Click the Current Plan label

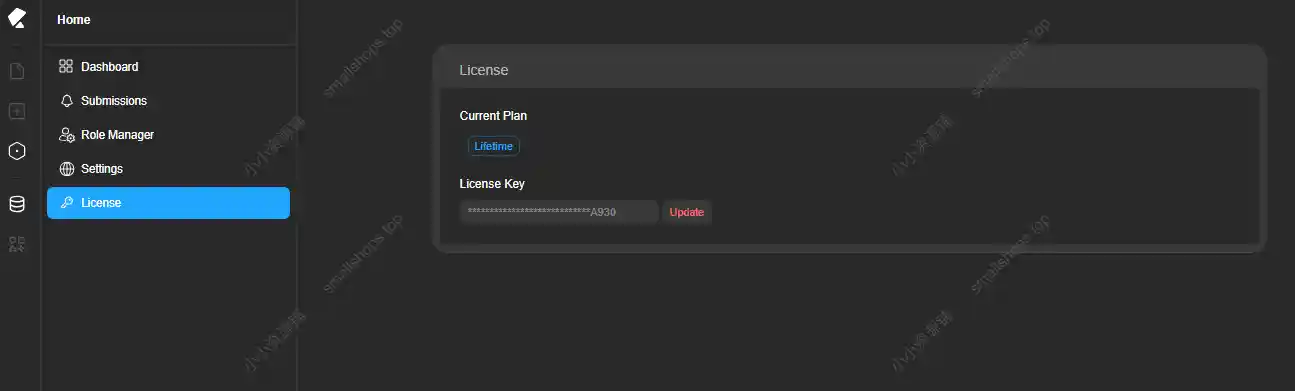coord(493,116)
